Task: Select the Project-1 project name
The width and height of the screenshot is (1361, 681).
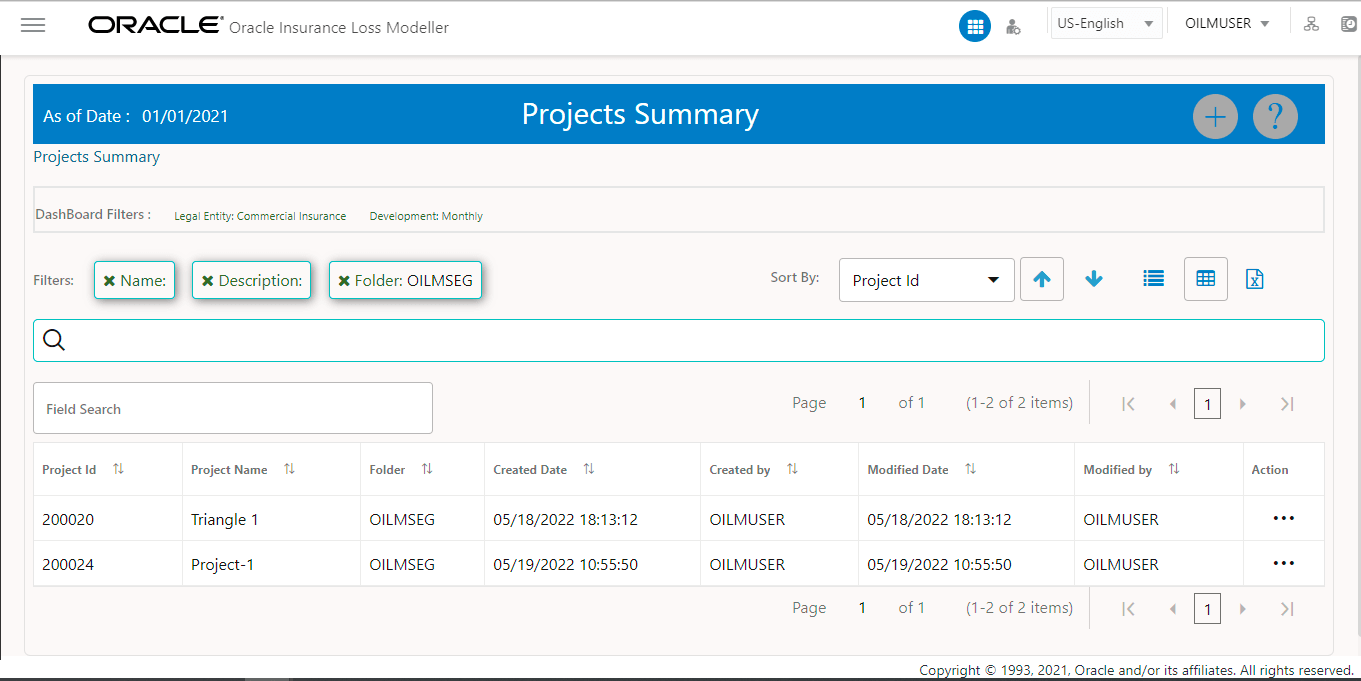Action: point(222,565)
